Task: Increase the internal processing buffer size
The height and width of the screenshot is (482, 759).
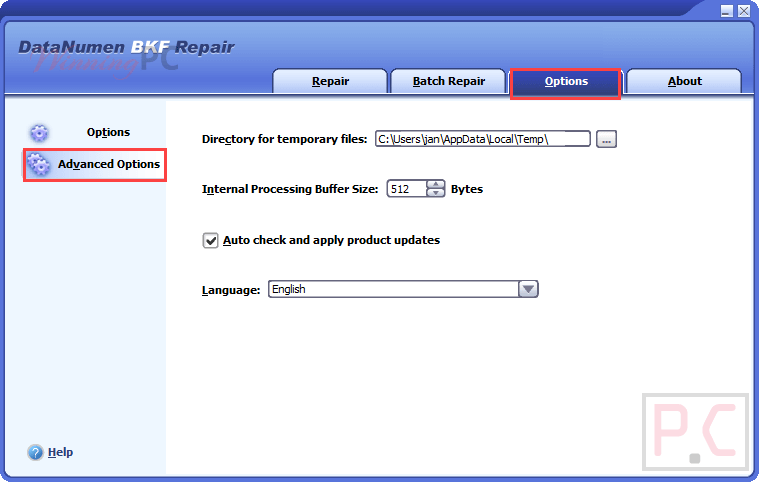Action: coord(436,184)
